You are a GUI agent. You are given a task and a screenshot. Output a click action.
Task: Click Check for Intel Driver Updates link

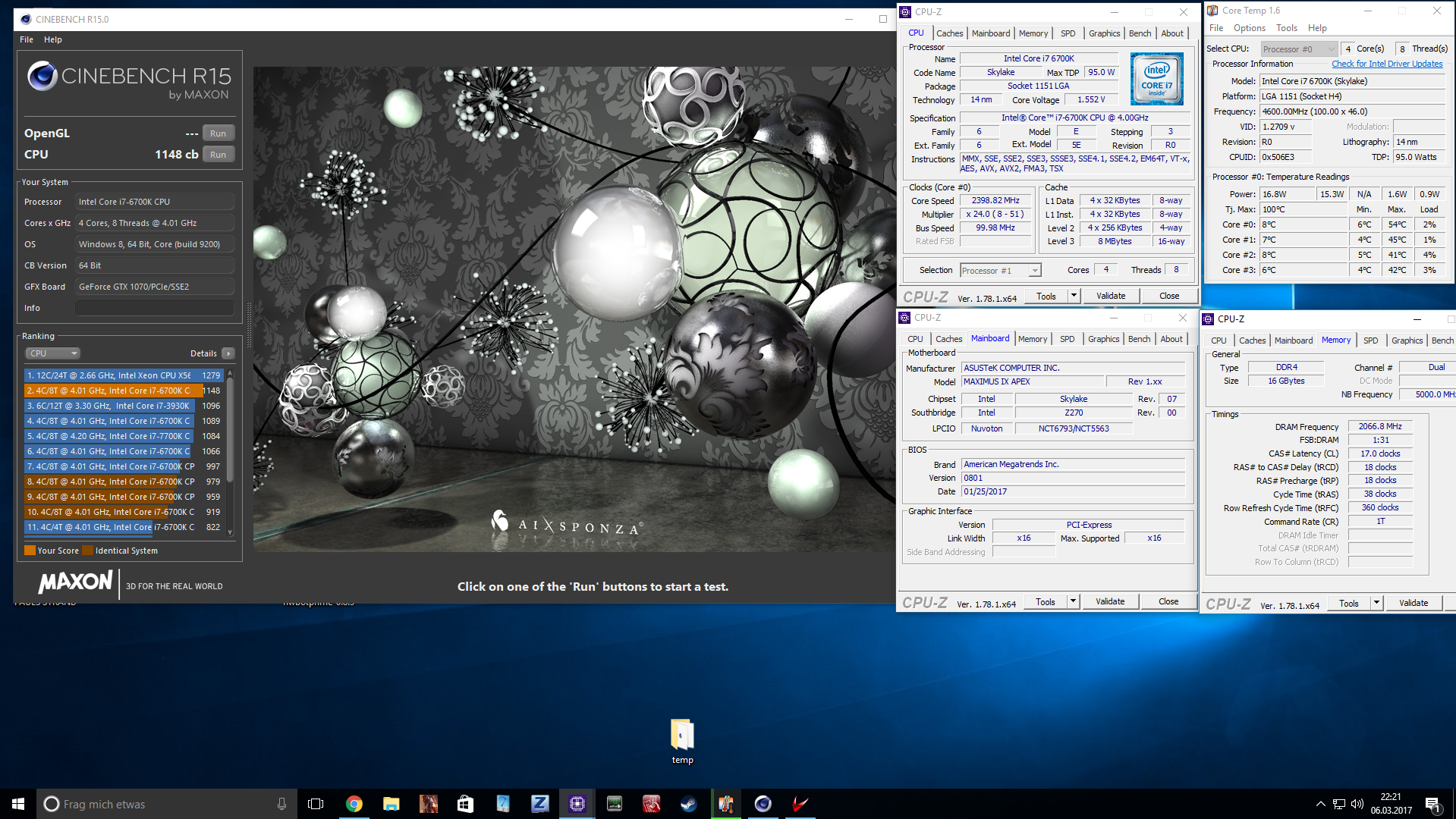[x=1387, y=64]
